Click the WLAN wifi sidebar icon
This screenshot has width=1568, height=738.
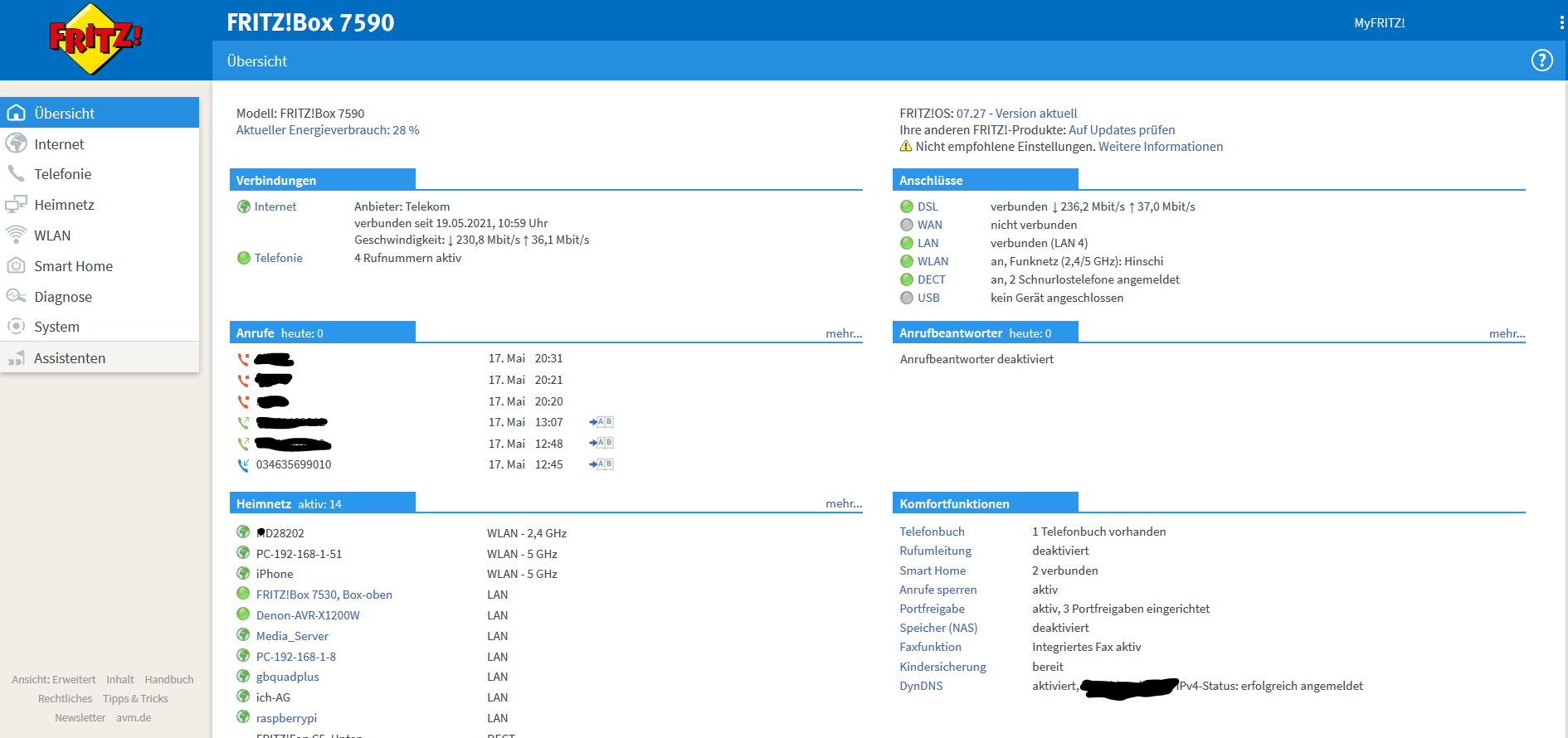tap(16, 235)
